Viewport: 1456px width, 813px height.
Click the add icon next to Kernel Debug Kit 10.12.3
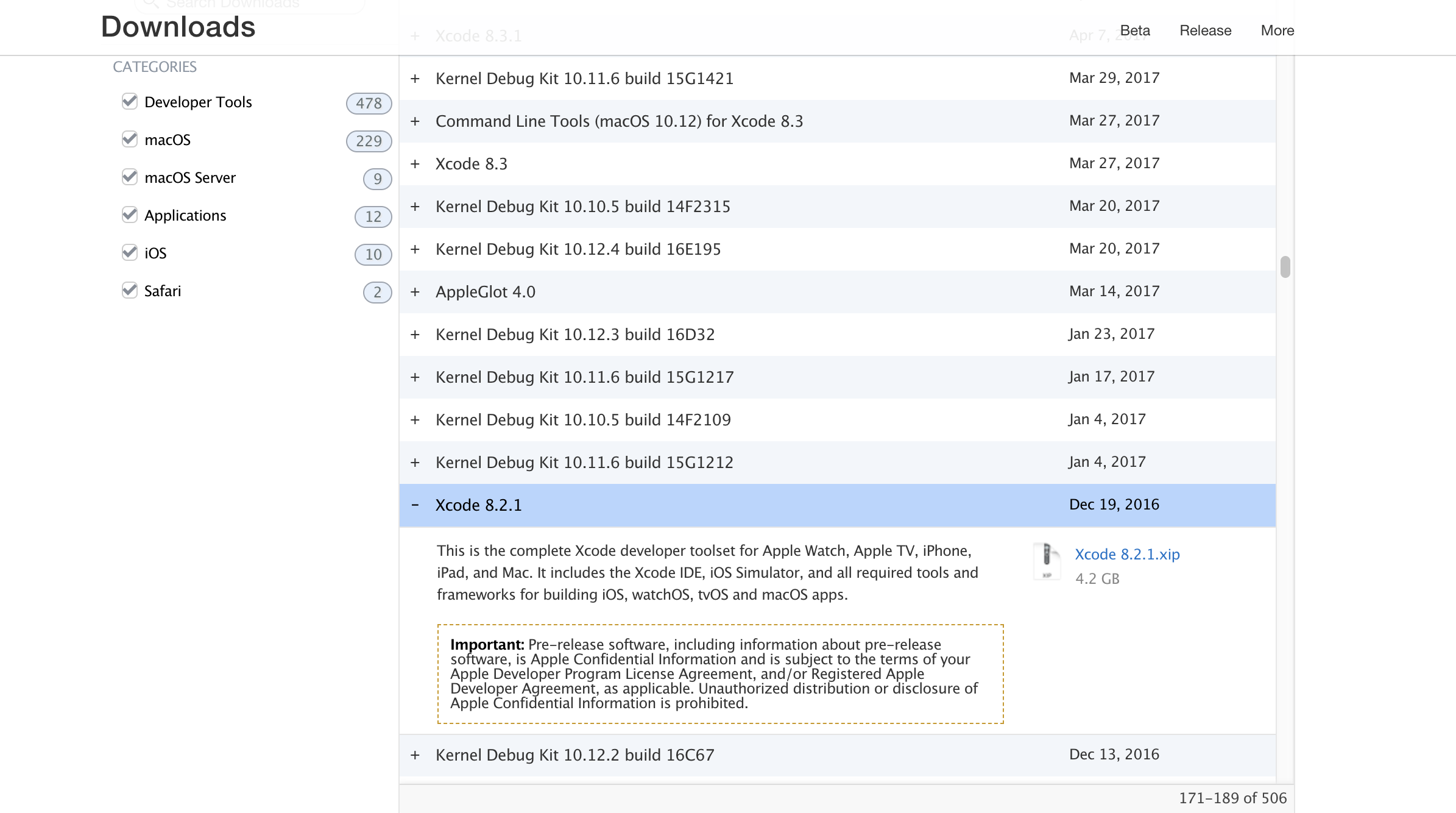tap(416, 334)
